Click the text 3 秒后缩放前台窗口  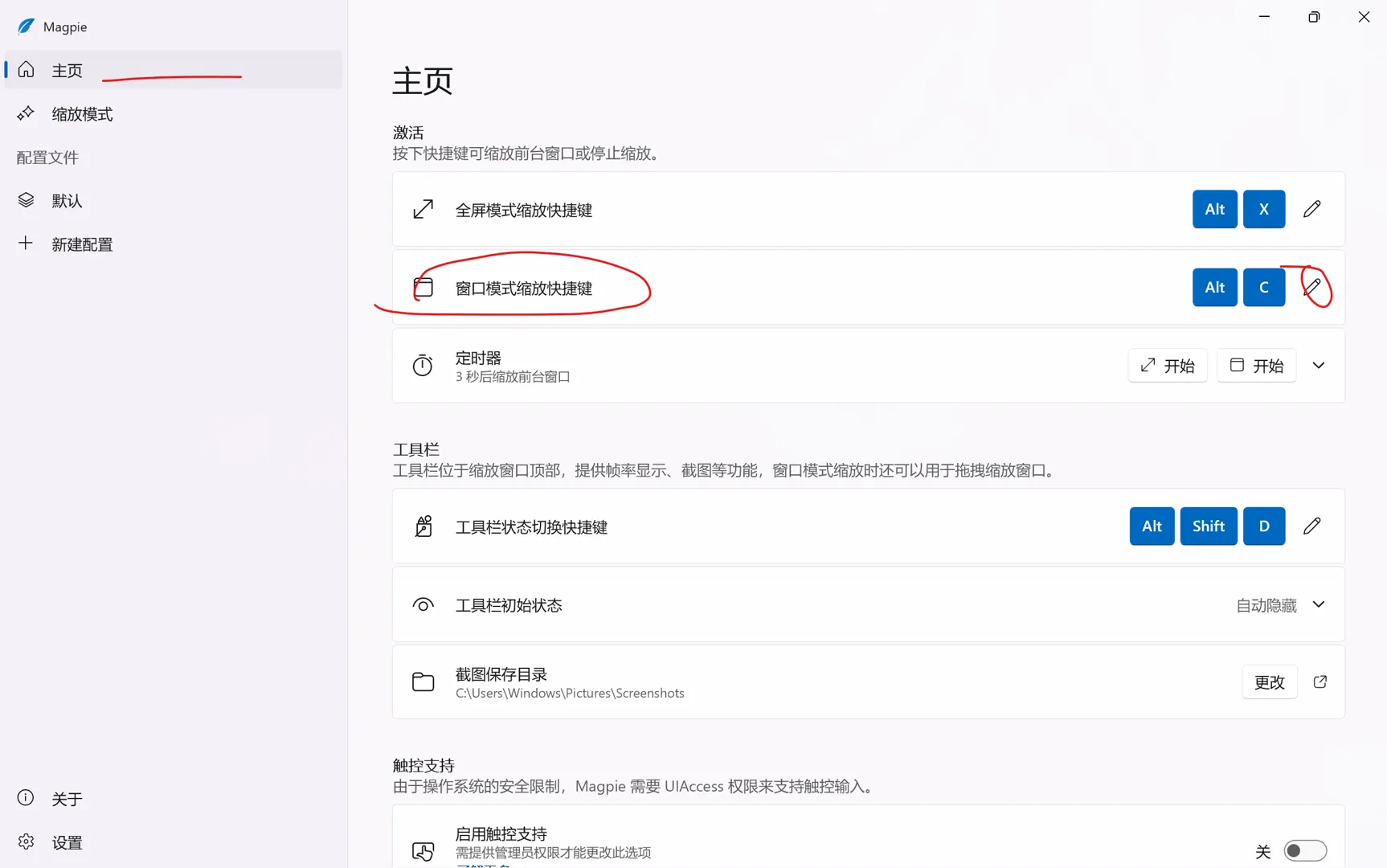(513, 376)
